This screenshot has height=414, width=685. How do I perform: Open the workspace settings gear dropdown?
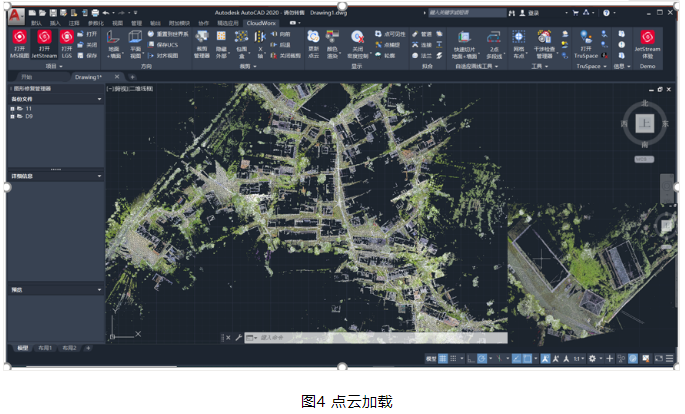(594, 358)
